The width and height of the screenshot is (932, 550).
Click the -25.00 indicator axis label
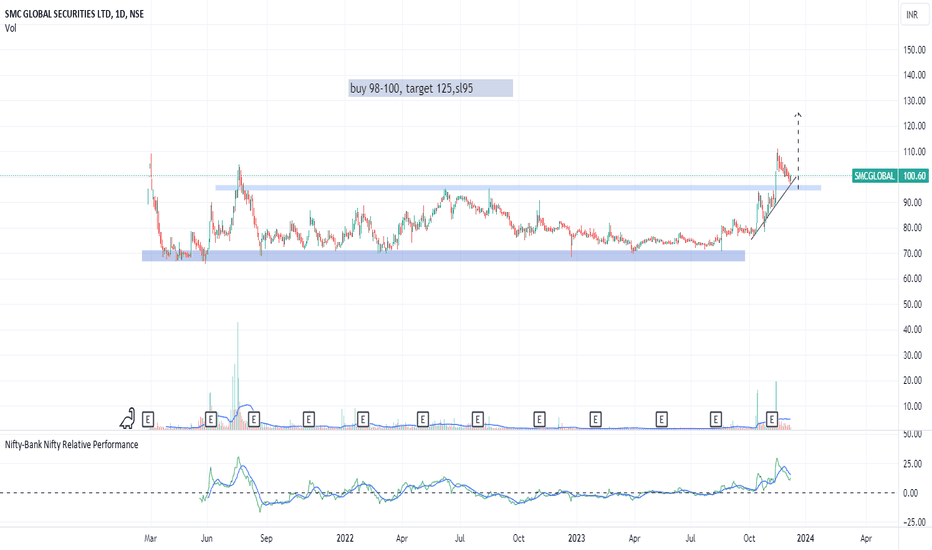click(913, 522)
